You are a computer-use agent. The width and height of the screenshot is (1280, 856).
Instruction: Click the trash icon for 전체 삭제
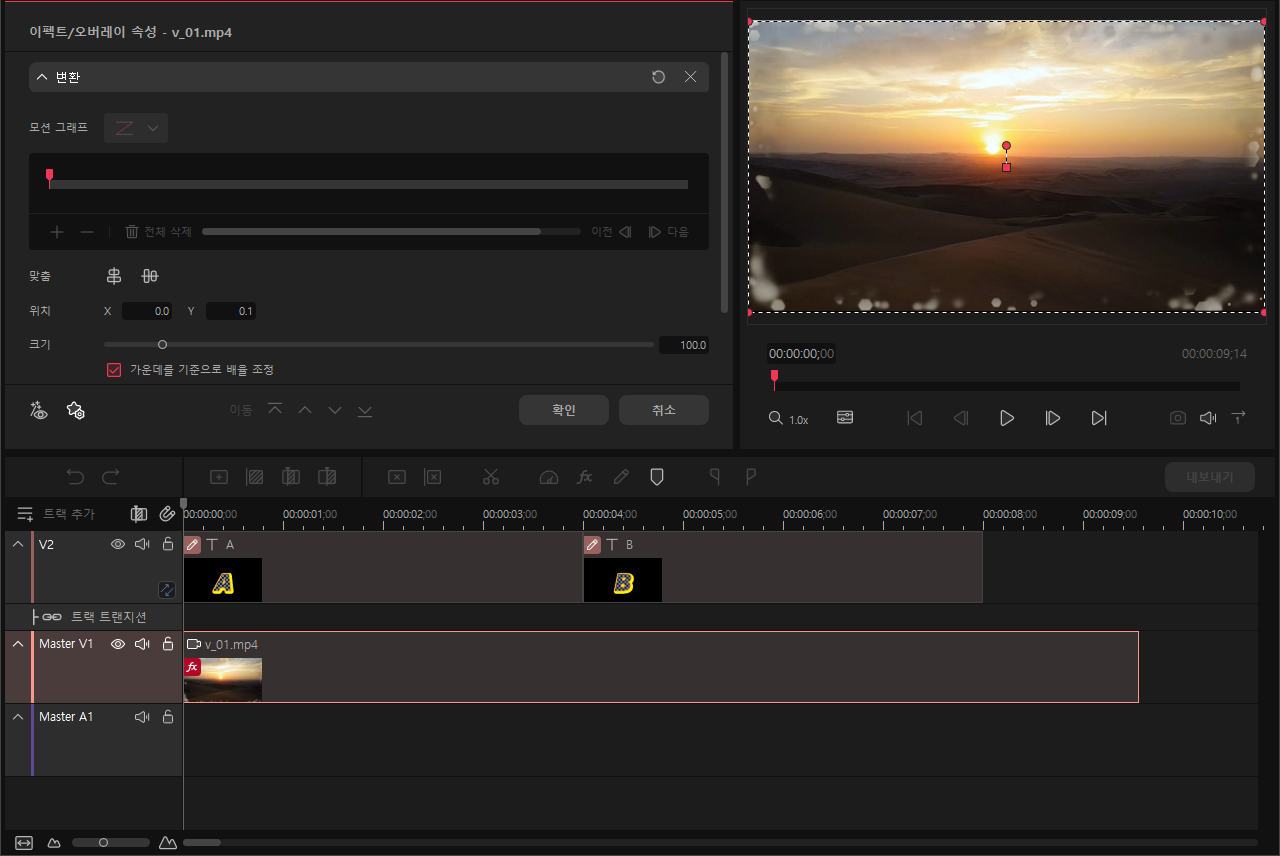click(131, 232)
